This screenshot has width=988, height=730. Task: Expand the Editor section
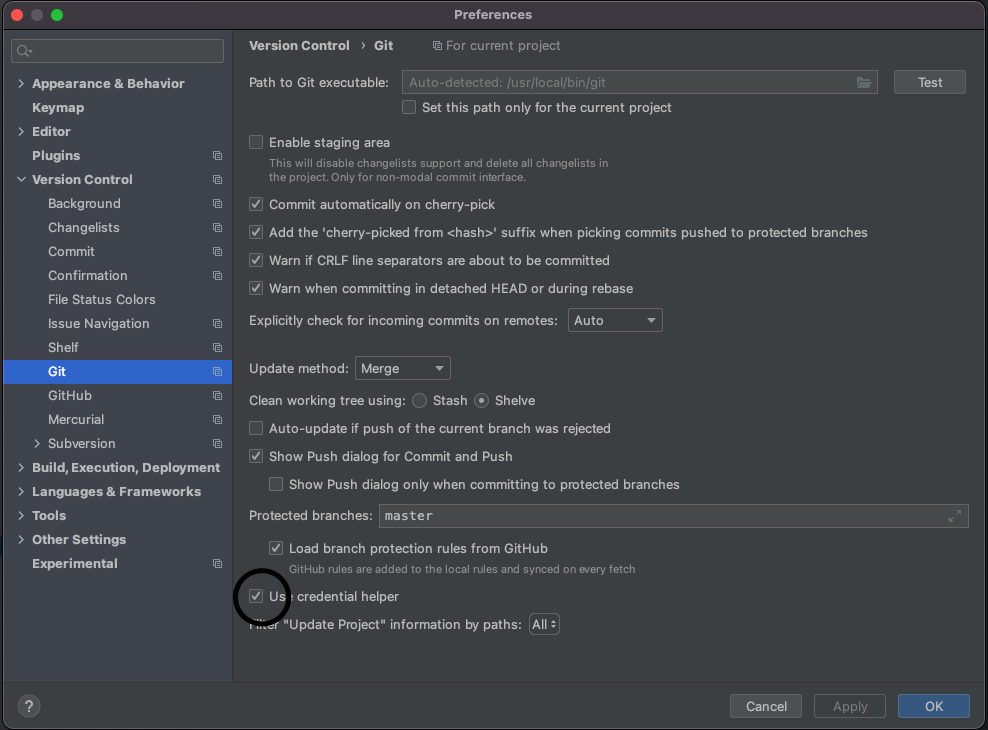pos(21,131)
